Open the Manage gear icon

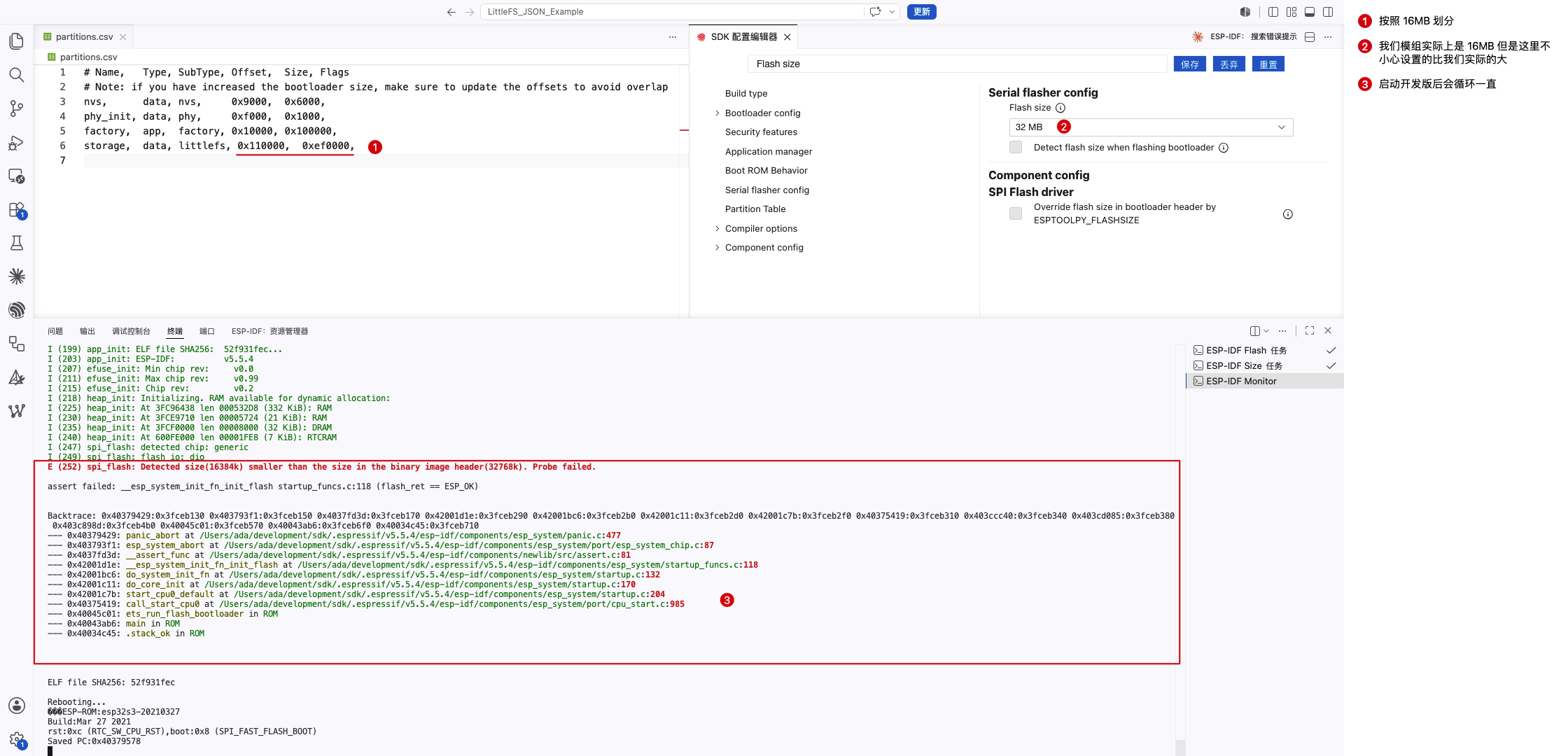tap(17, 739)
